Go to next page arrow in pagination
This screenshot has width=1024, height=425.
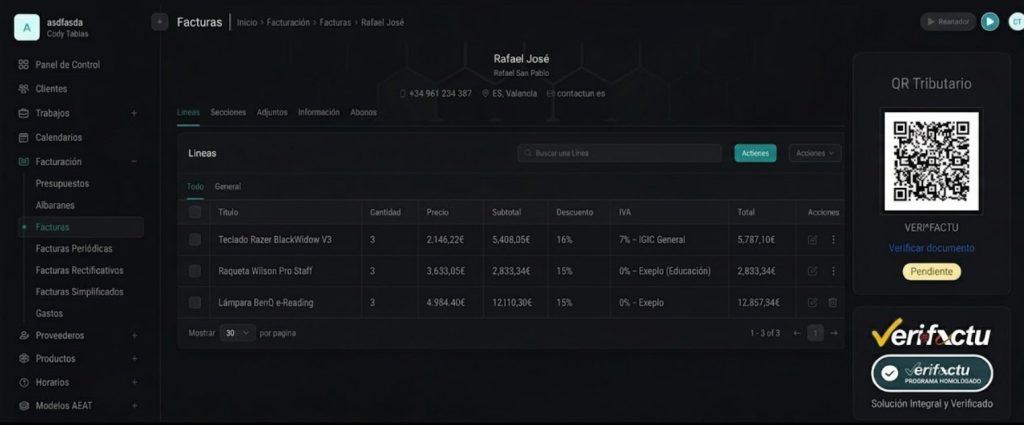click(834, 333)
